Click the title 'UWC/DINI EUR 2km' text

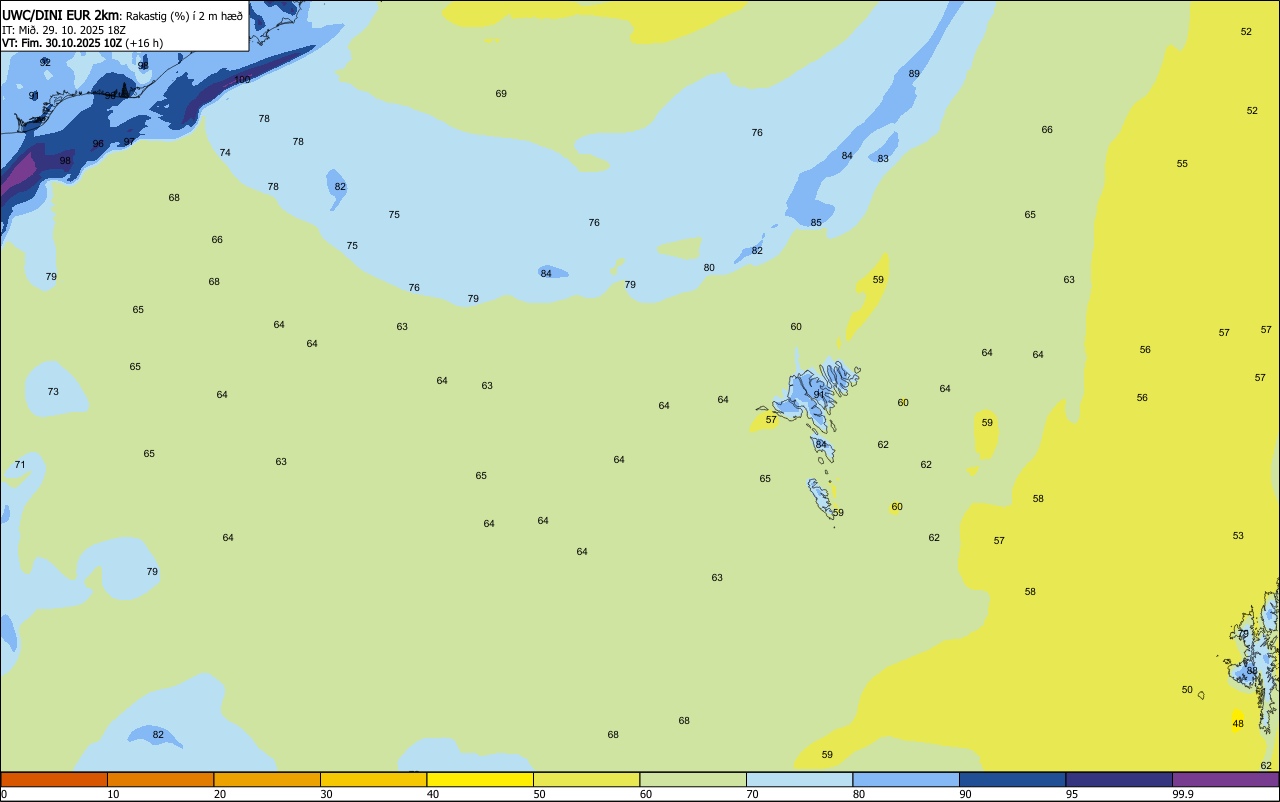60,15
